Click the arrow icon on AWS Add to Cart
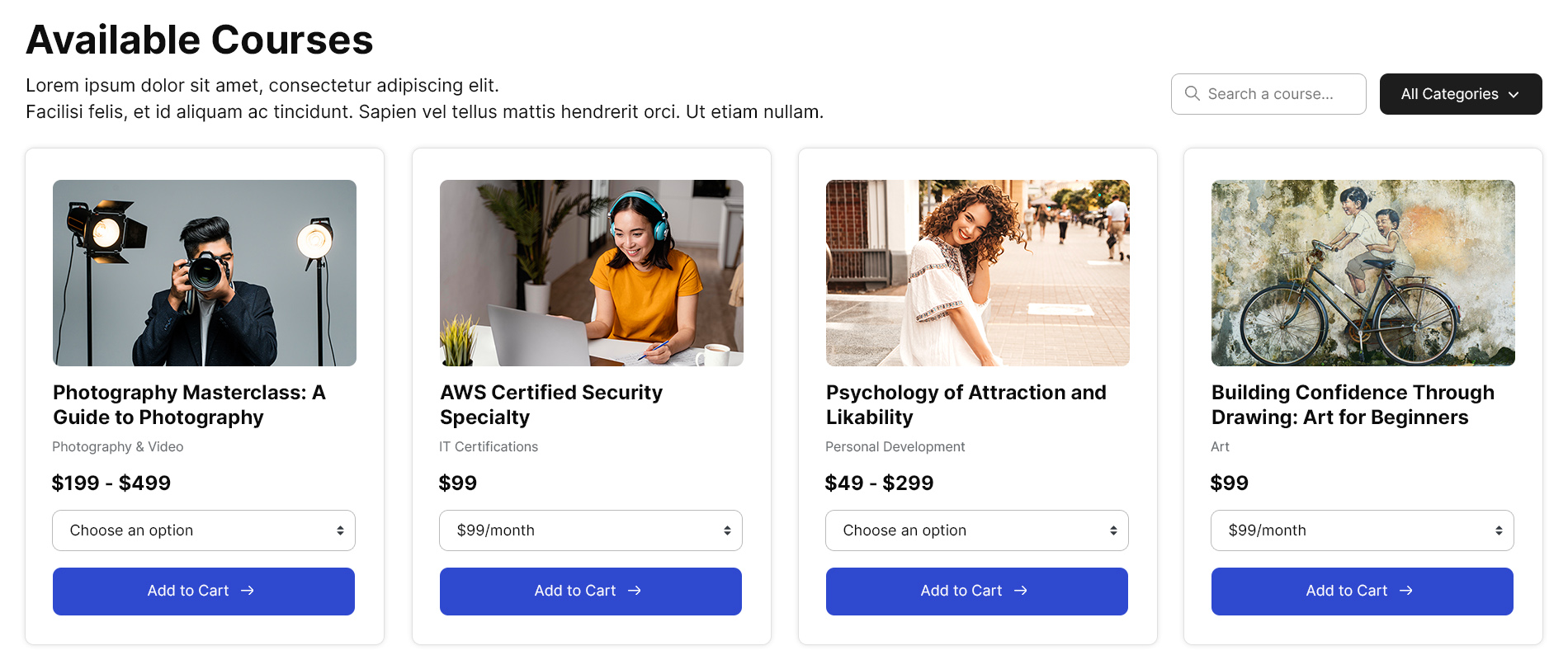This screenshot has width=1568, height=660. (635, 591)
